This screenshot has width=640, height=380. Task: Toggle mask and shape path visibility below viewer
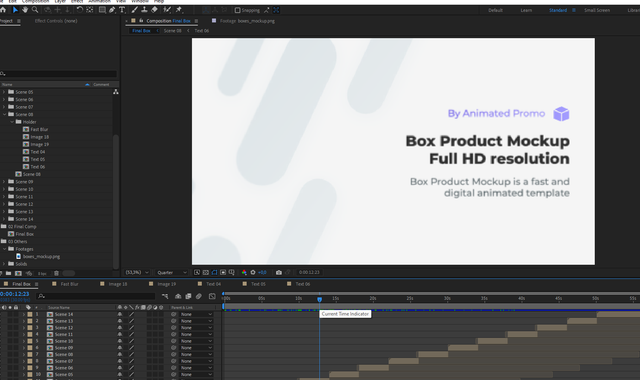pos(214,272)
